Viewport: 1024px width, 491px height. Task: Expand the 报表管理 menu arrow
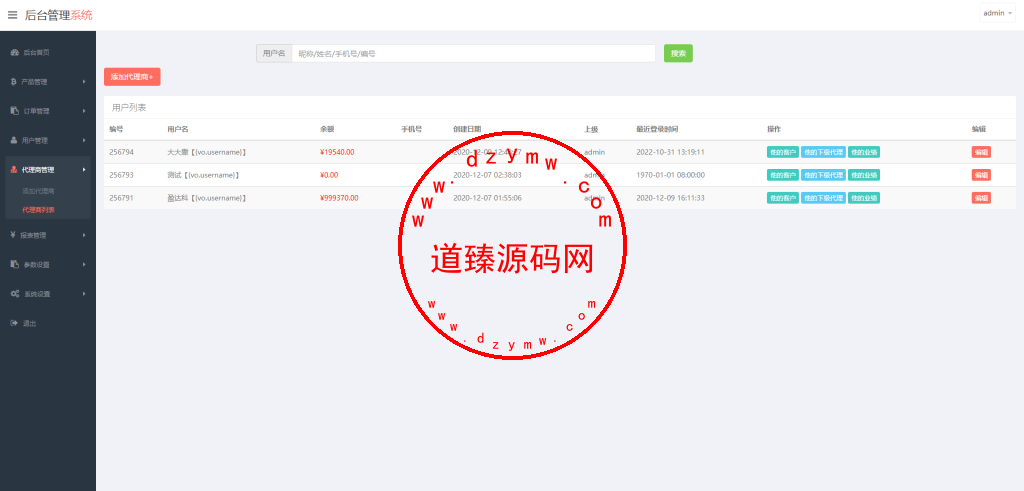click(84, 235)
